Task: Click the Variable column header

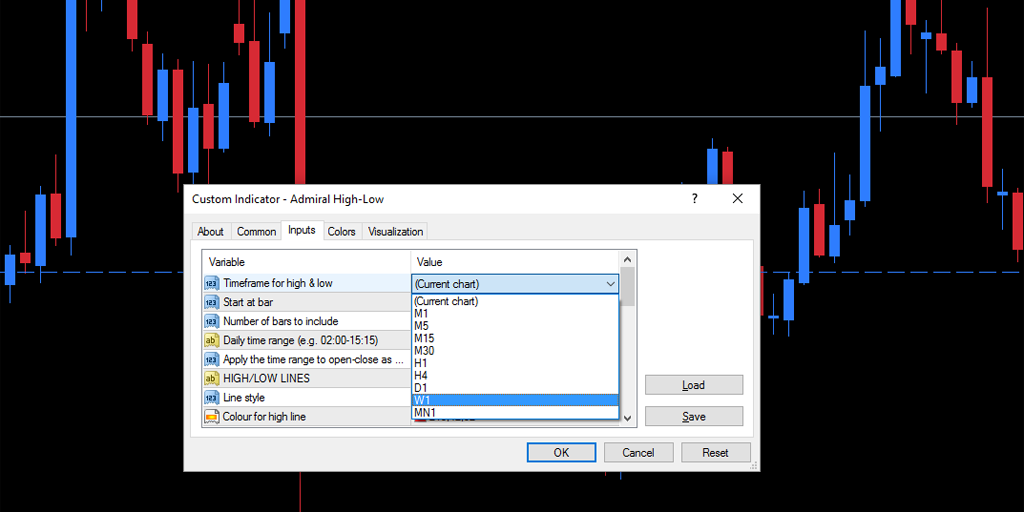Action: (306, 262)
